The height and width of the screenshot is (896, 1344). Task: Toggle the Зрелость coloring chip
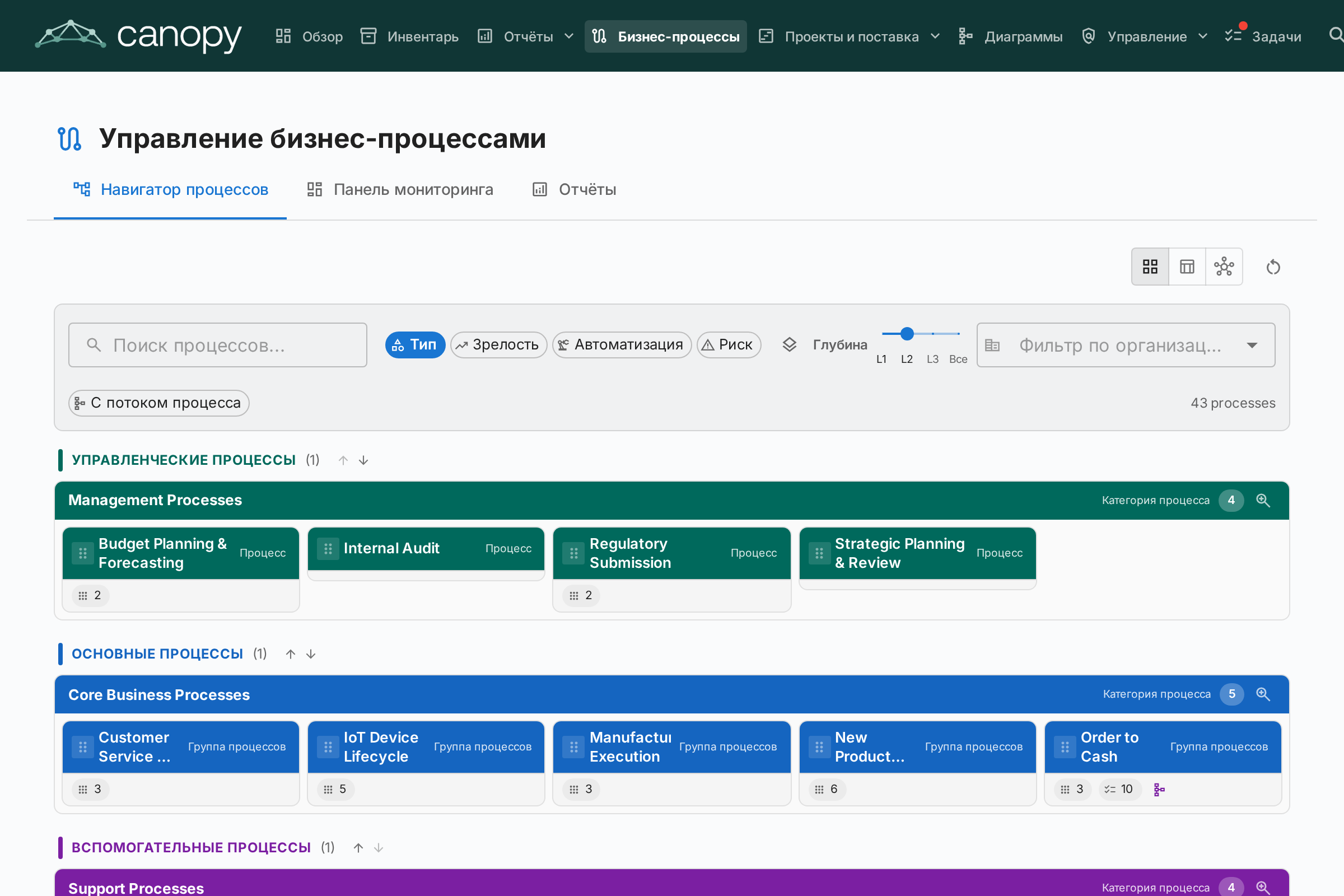coord(499,344)
